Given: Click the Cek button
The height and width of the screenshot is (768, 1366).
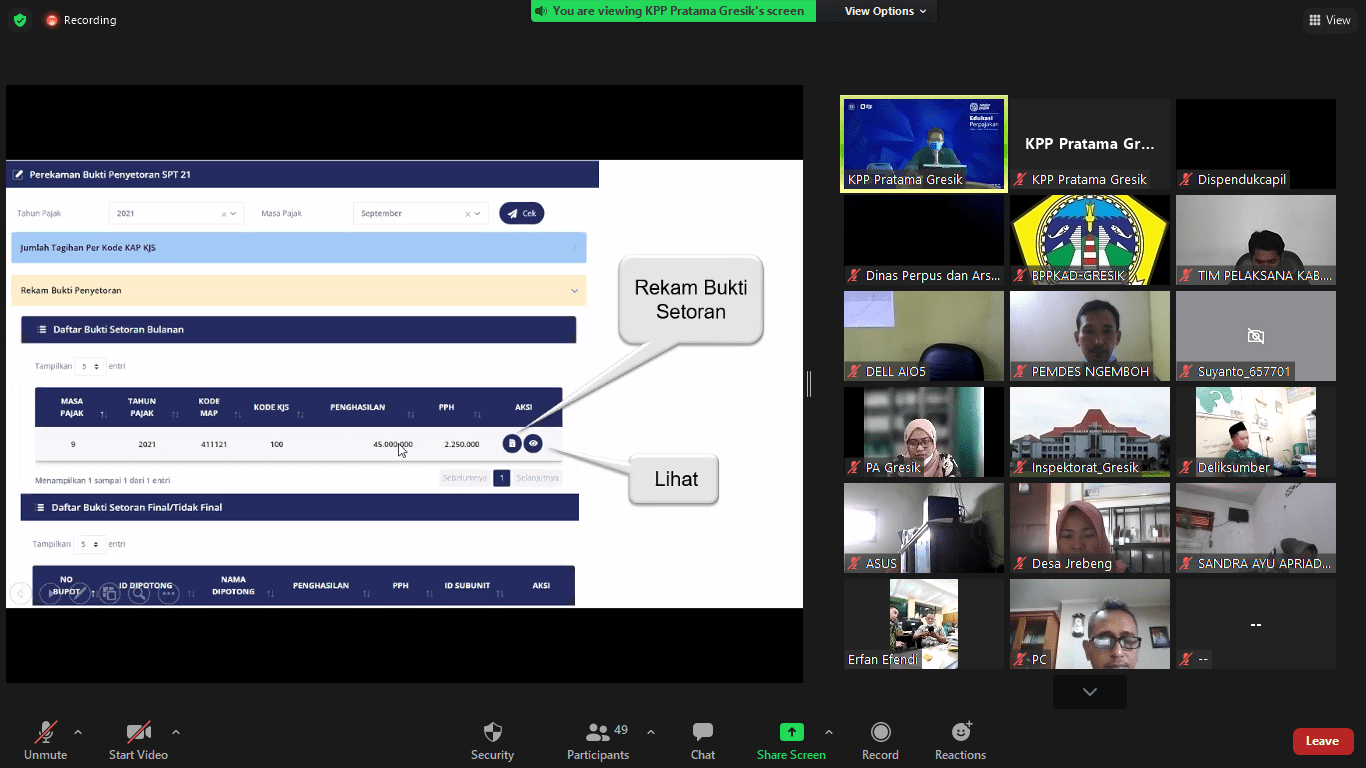Looking at the screenshot, I should point(521,213).
